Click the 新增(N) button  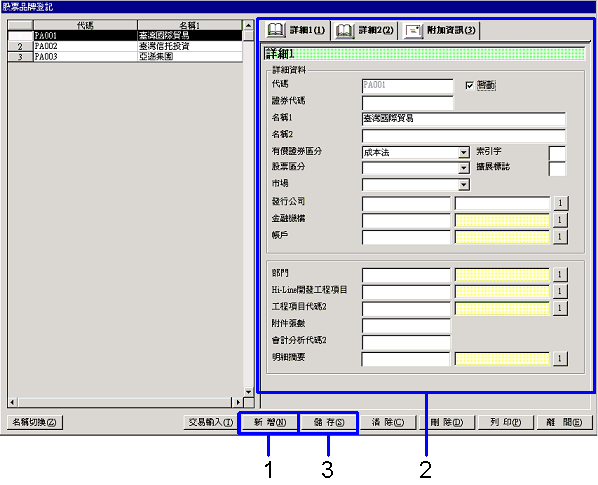[270, 422]
